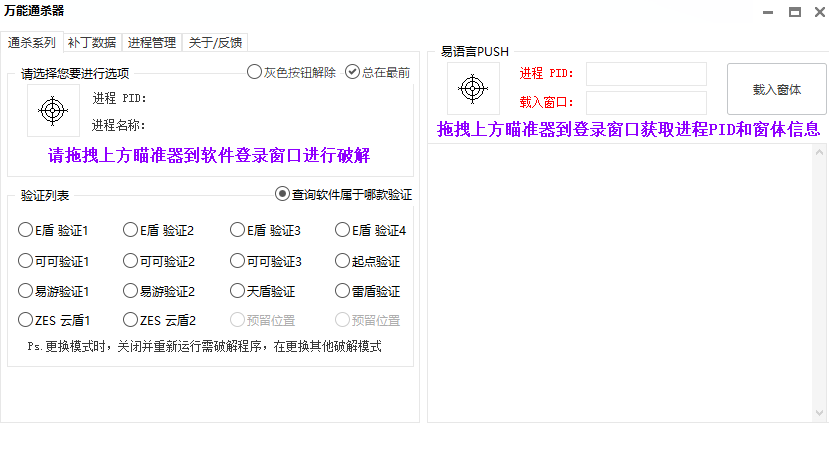
Task: Select 天盾验证 option
Action: pos(263,291)
